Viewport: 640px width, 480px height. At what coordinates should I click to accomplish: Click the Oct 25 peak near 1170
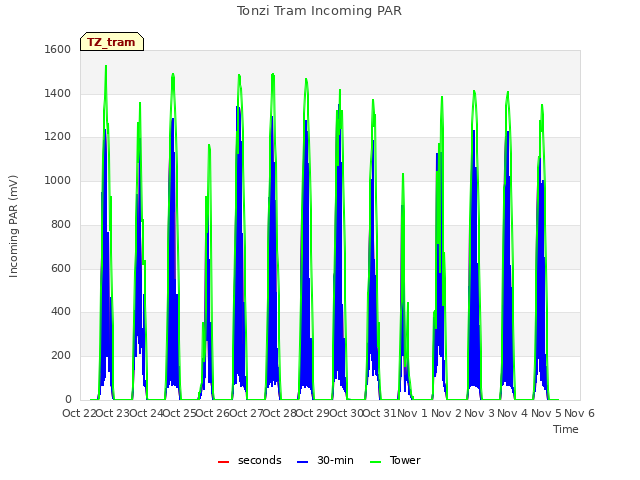[x=209, y=144]
